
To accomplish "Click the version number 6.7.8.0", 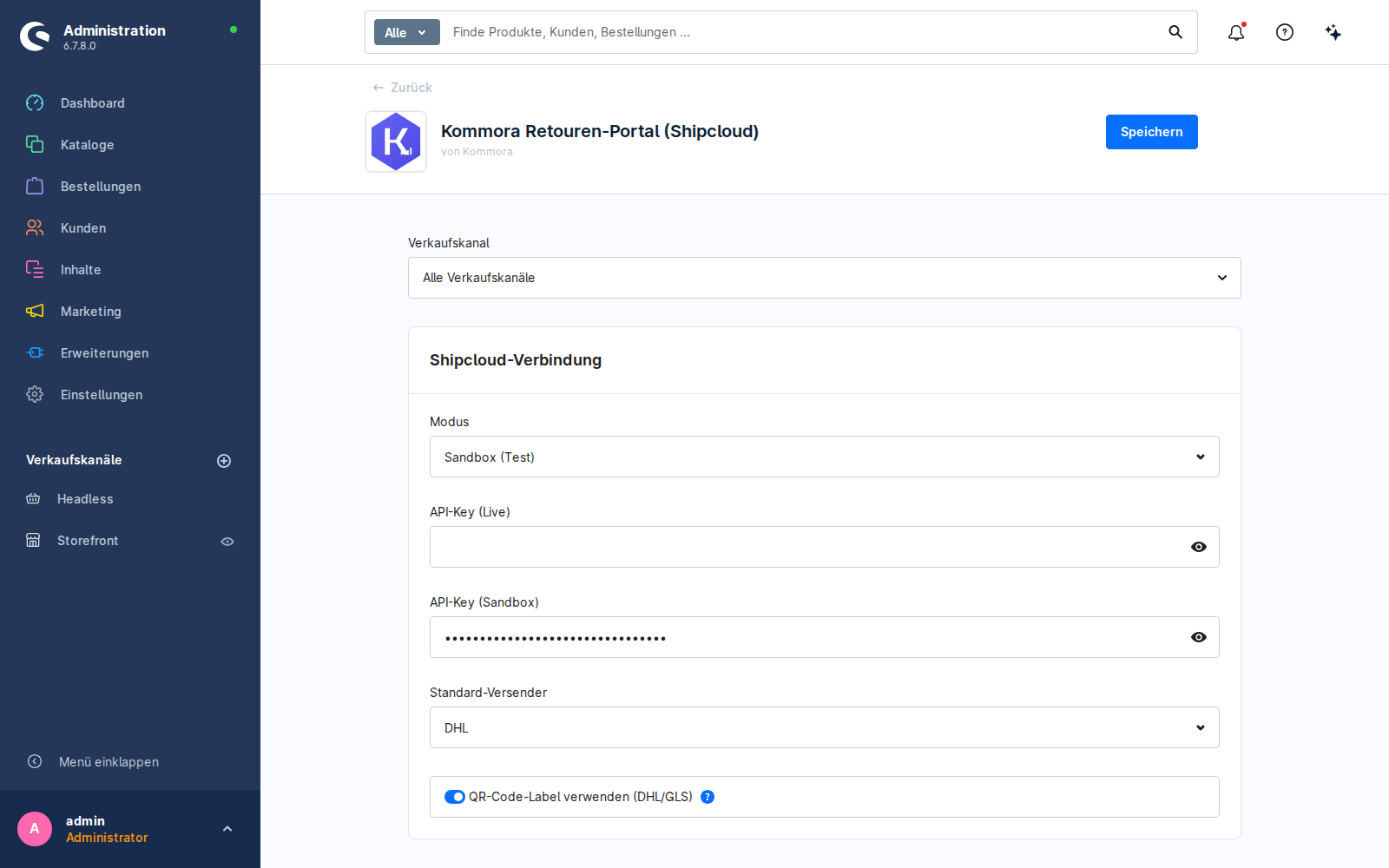I will click(x=80, y=46).
